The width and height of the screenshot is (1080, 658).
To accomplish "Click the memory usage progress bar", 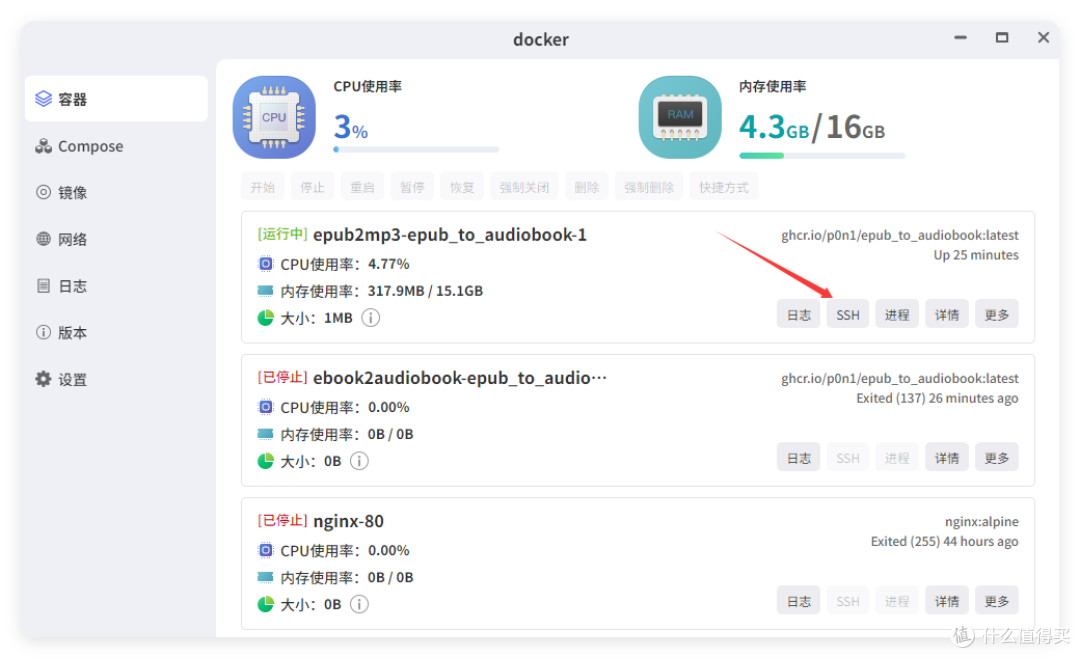I will [x=822, y=156].
